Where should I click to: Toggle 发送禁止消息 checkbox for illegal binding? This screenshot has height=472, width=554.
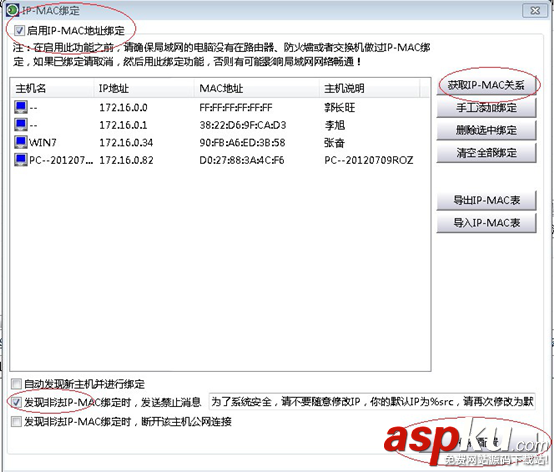click(16, 402)
